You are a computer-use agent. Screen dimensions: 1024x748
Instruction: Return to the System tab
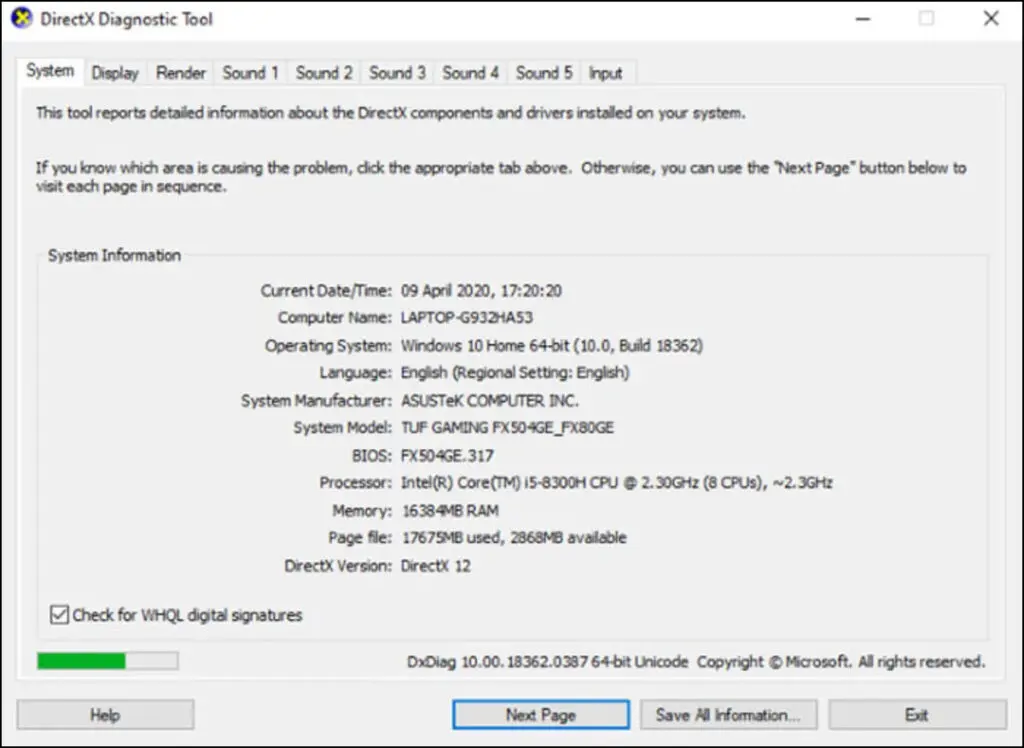pyautogui.click(x=50, y=71)
